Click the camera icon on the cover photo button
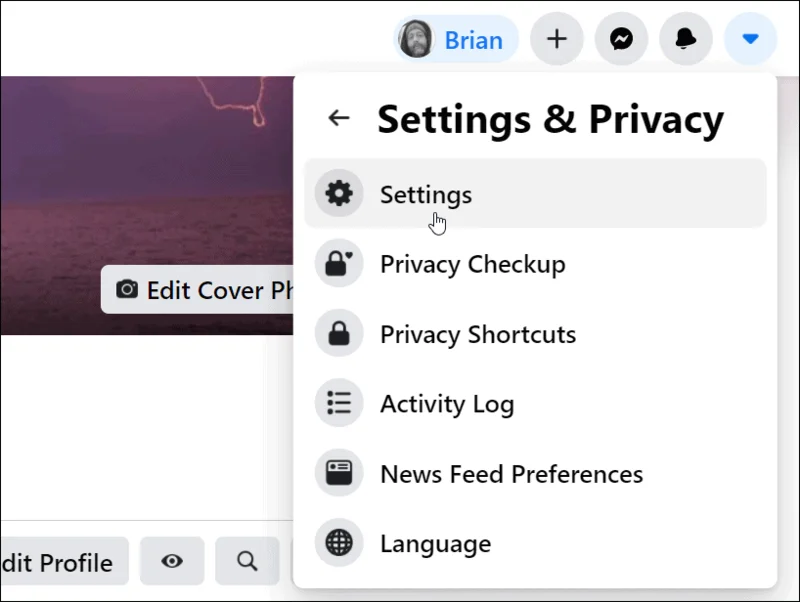This screenshot has height=602, width=800. tap(127, 289)
